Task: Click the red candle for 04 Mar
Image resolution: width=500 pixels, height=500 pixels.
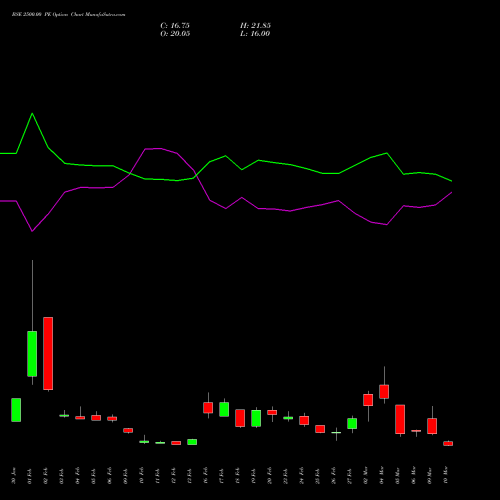Action: pyautogui.click(x=384, y=392)
